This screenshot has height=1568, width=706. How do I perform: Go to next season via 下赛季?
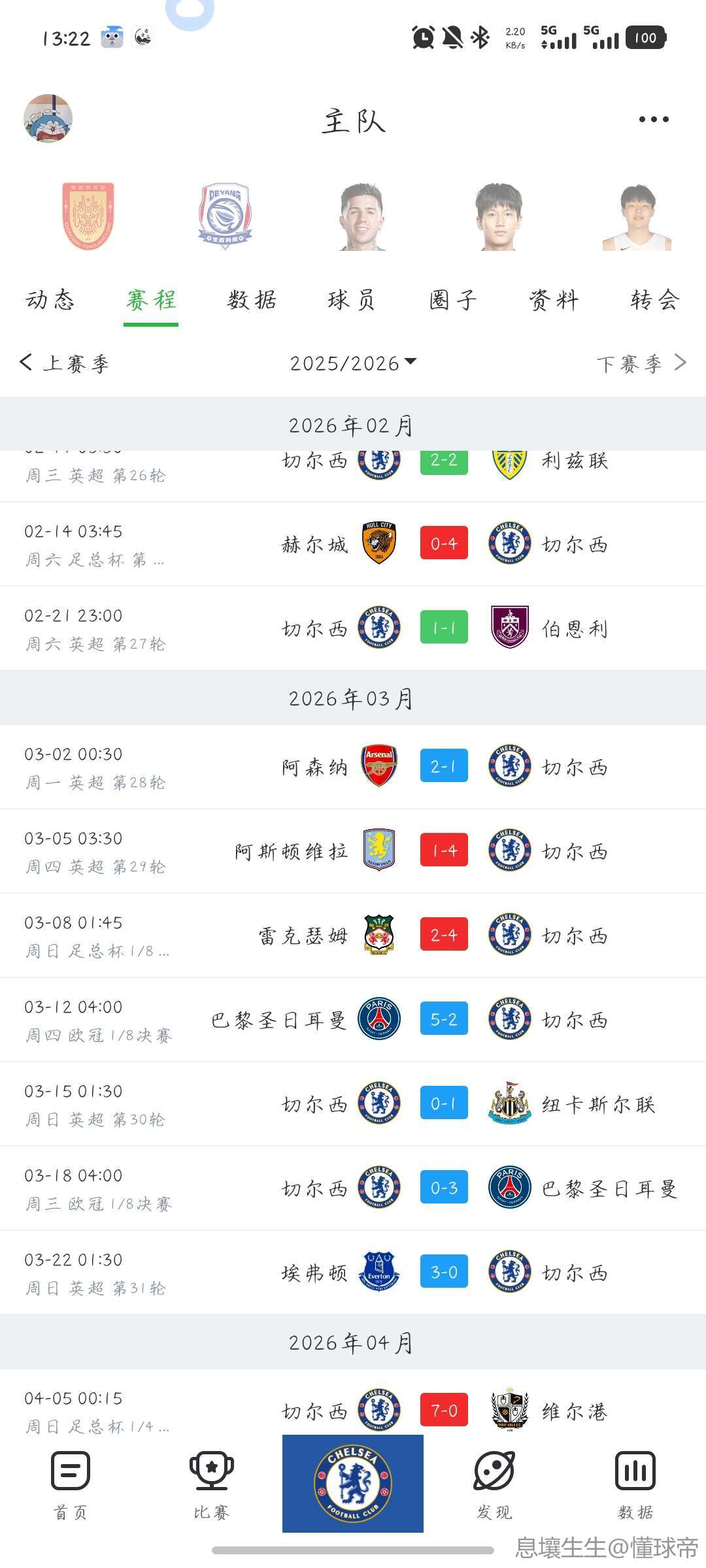(x=641, y=363)
